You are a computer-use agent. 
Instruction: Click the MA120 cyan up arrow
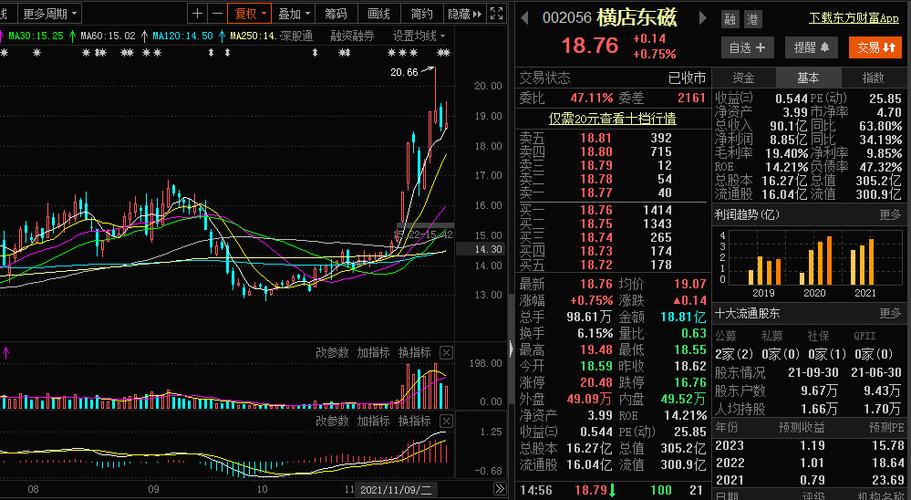222,36
